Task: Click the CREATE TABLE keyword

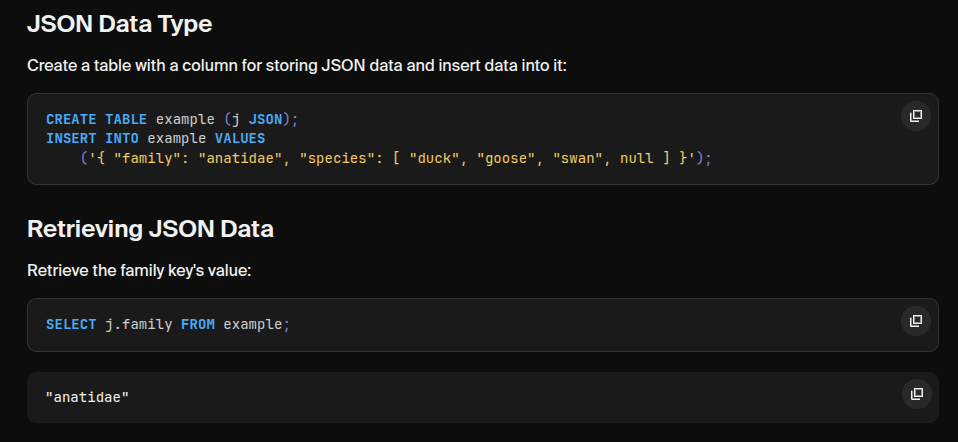Action: (96, 119)
